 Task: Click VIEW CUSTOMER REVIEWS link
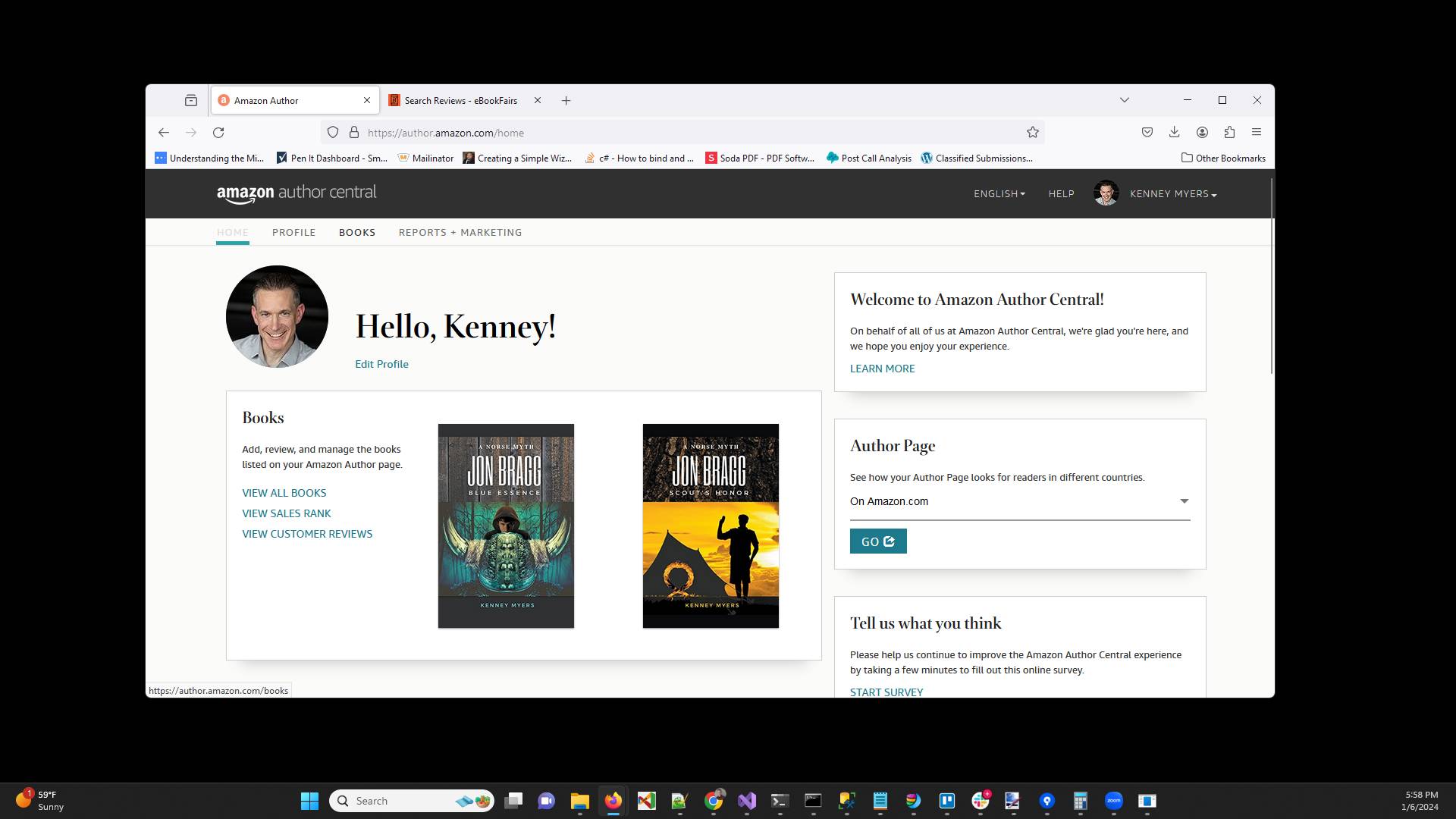(x=307, y=533)
